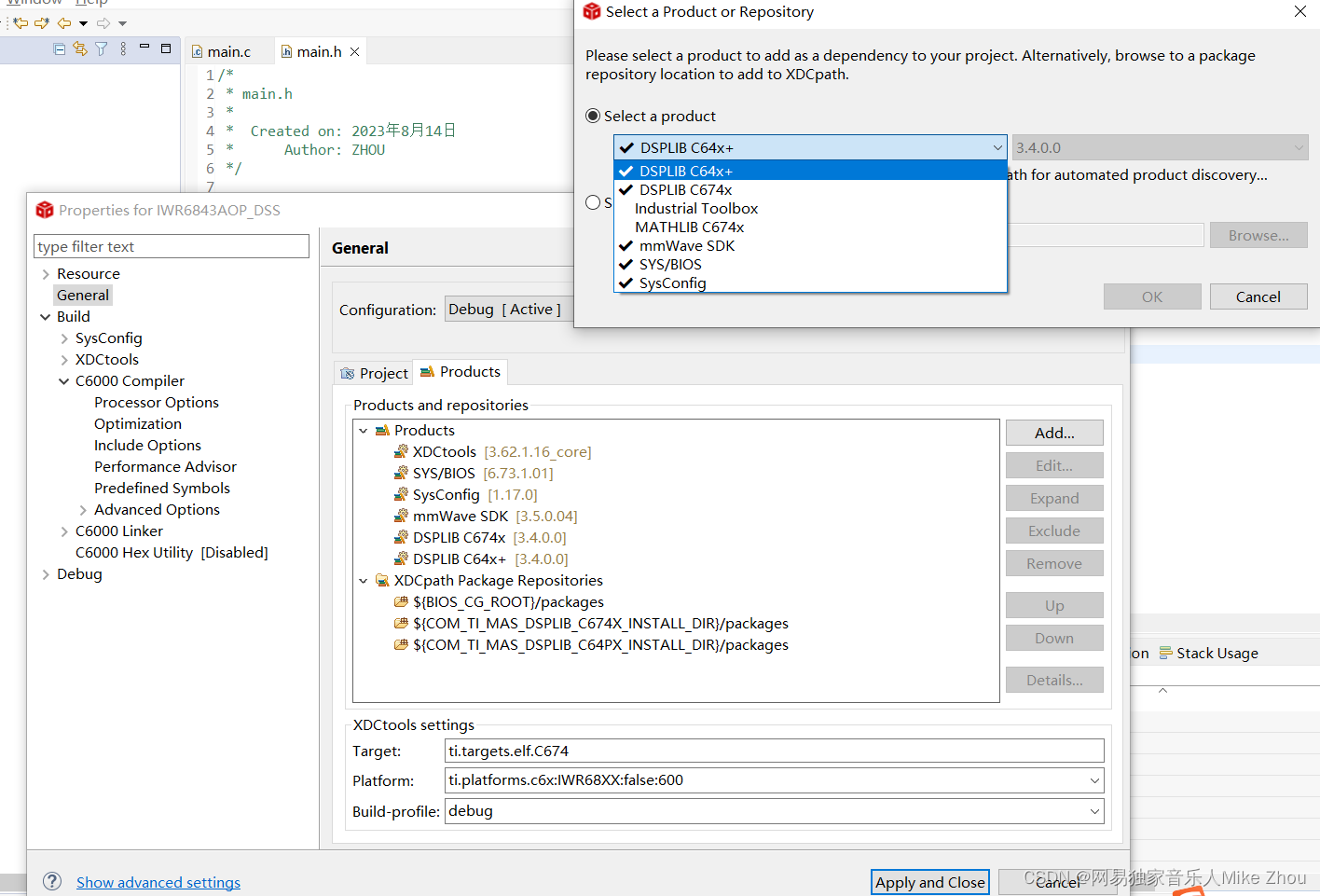Choose MATHLIB C674x in dropdown list
Viewport: 1320px width, 896px height.
click(x=810, y=227)
